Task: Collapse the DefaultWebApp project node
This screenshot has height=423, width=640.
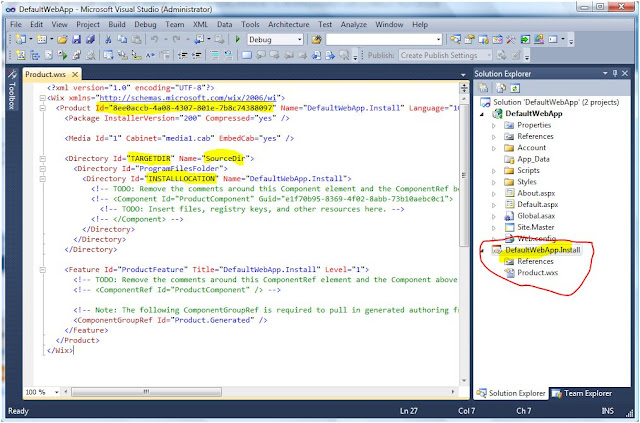Action: [482, 114]
